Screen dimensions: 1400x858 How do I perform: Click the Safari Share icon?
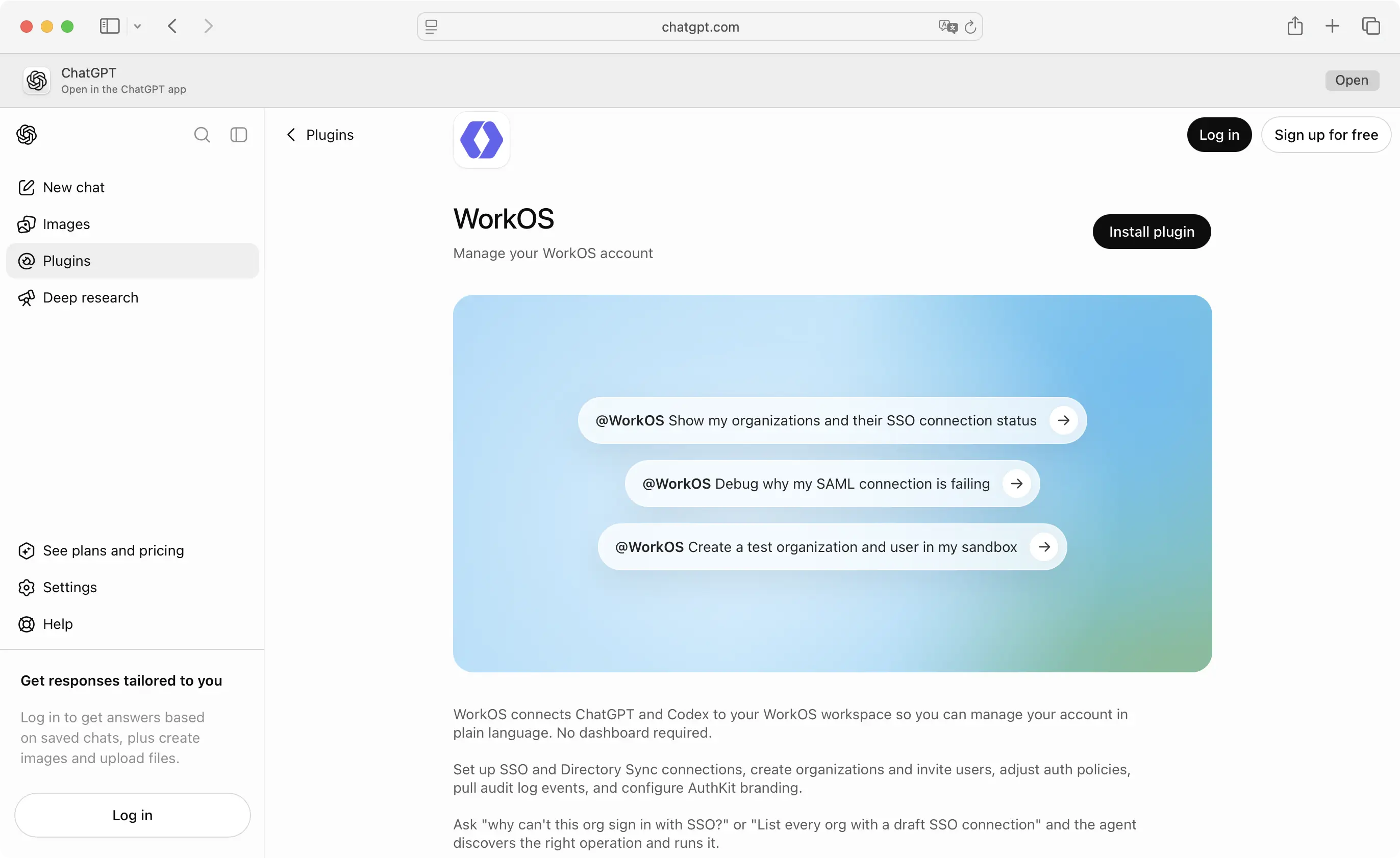[x=1295, y=26]
